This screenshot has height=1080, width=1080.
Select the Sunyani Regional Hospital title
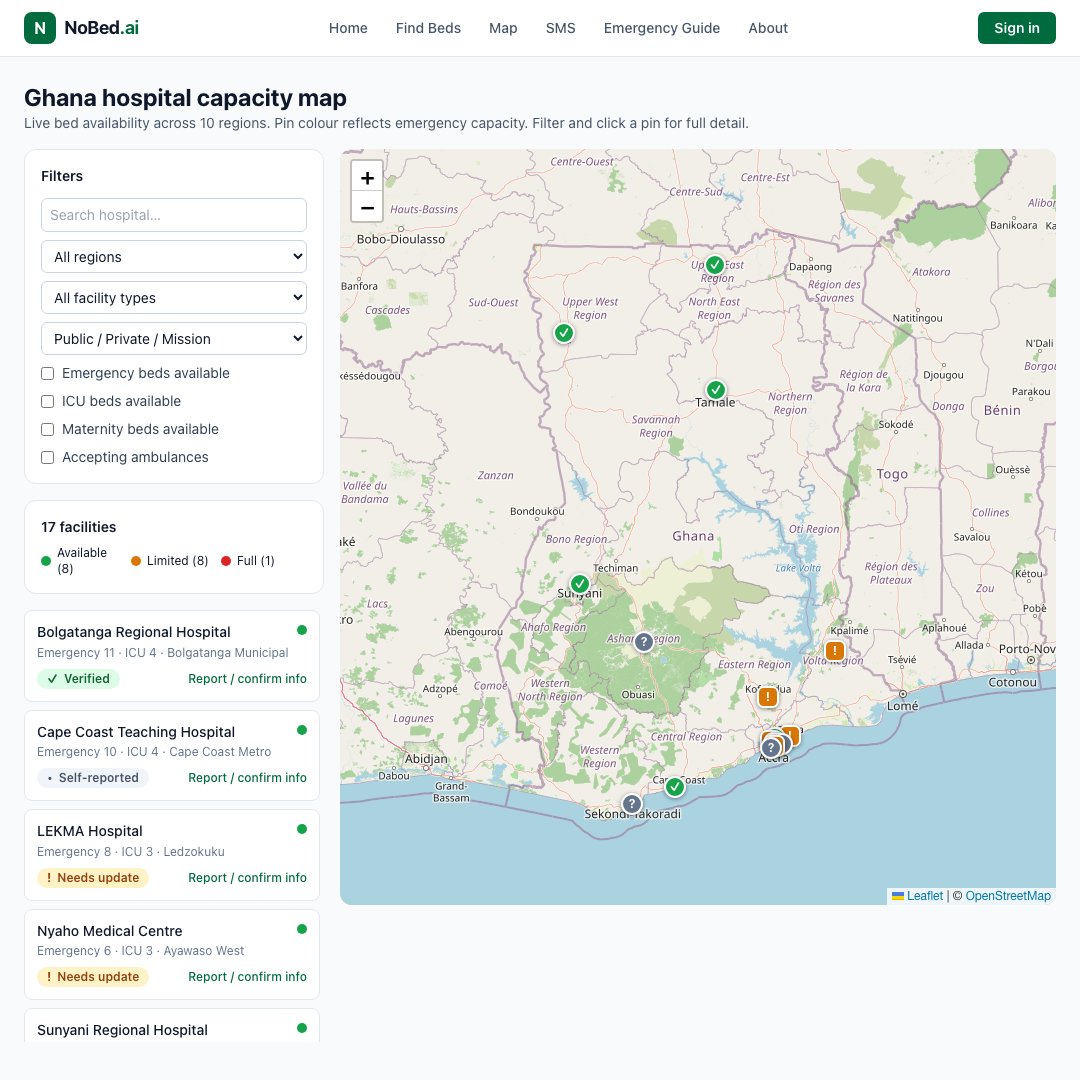coord(122,1030)
